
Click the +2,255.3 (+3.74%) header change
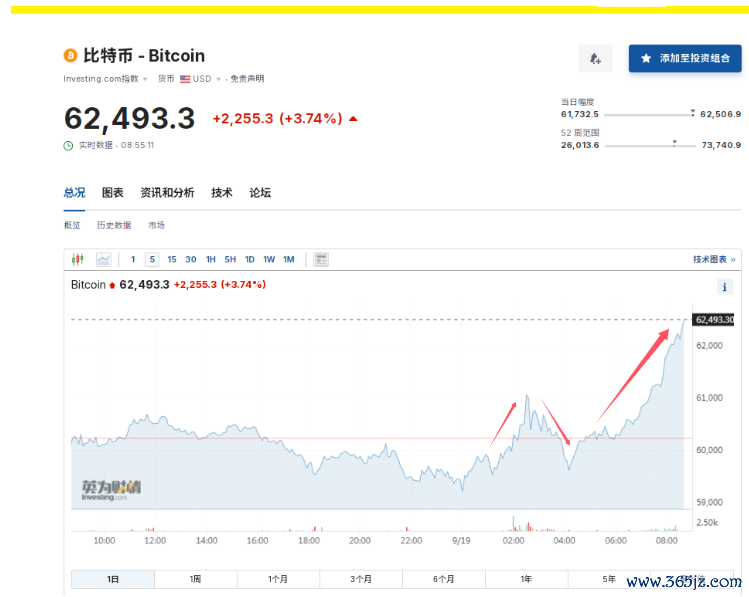278,118
